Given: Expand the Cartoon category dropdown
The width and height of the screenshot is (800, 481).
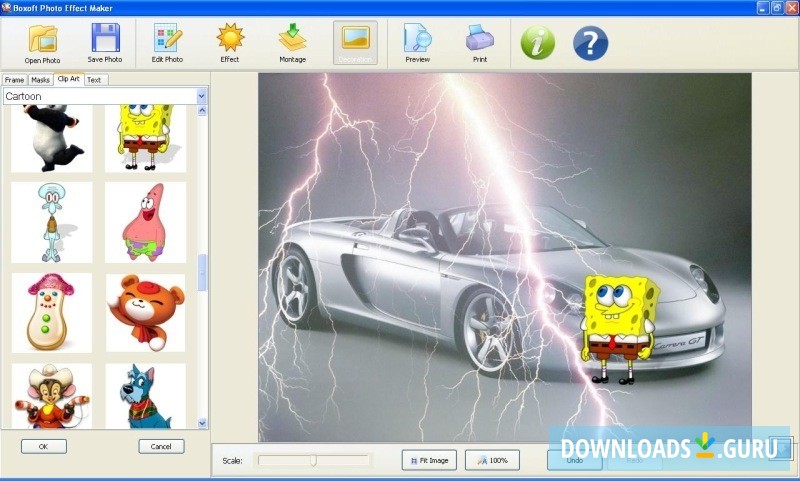Looking at the screenshot, I should 202,96.
